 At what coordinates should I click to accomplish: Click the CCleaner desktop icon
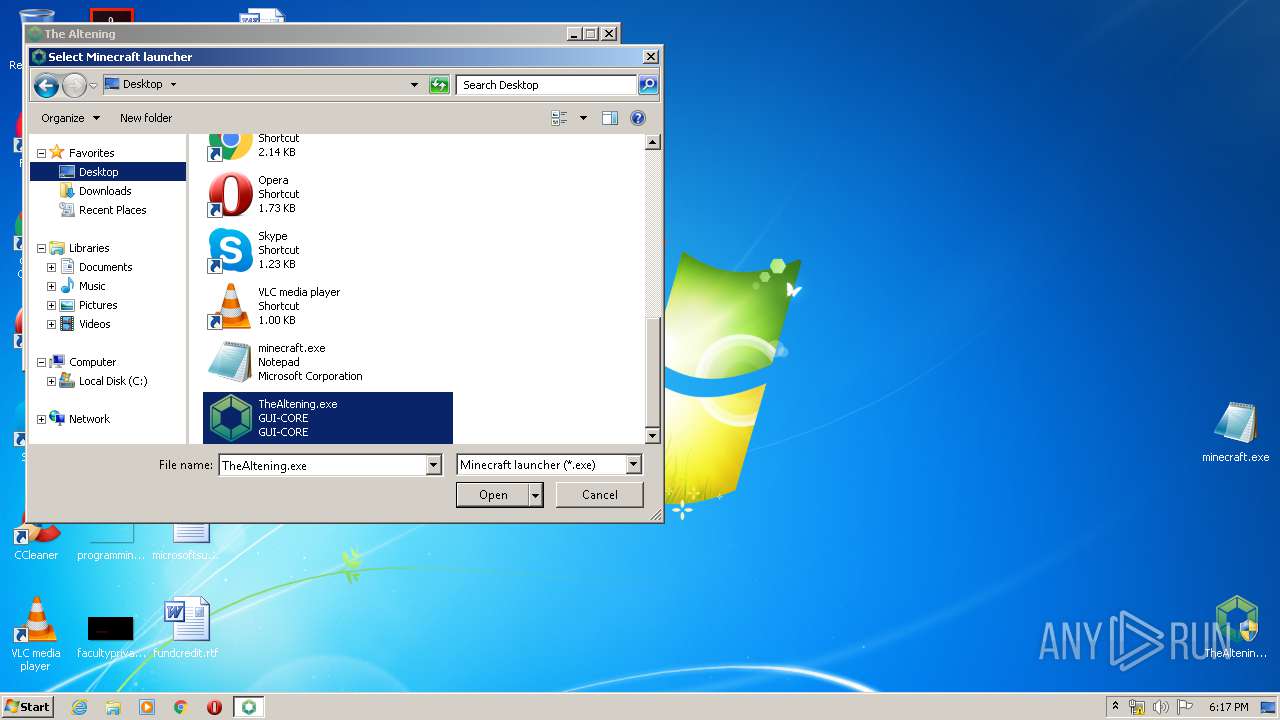[36, 540]
